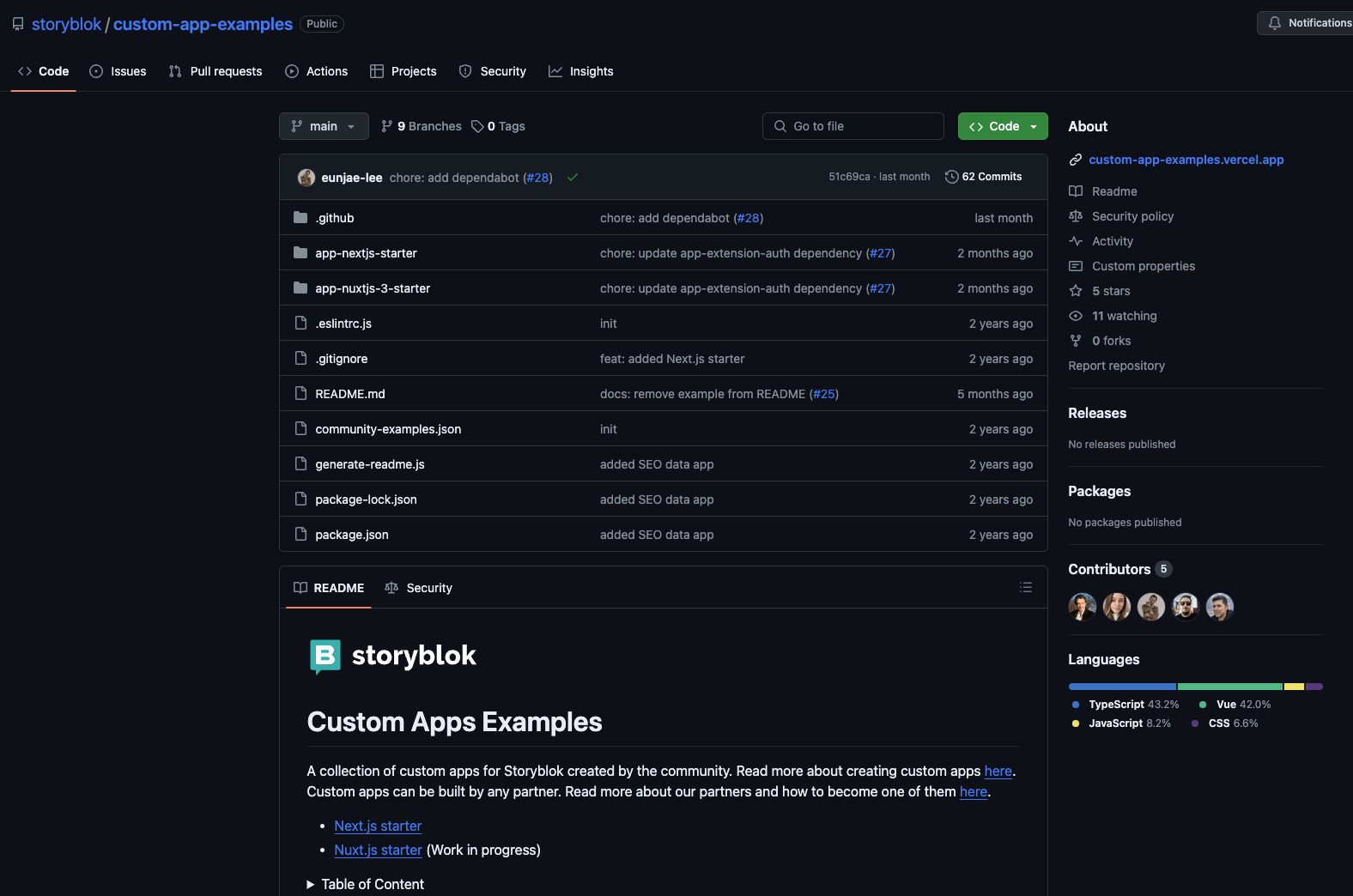Open the Releases heading link
The width and height of the screenshot is (1353, 896).
(x=1097, y=413)
